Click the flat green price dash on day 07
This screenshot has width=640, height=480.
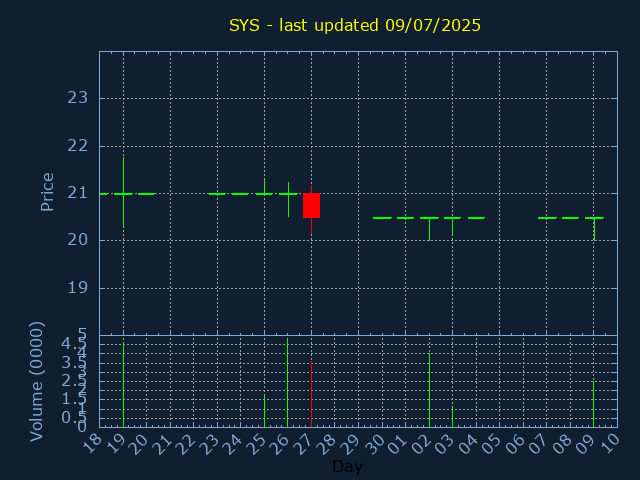tap(547, 218)
